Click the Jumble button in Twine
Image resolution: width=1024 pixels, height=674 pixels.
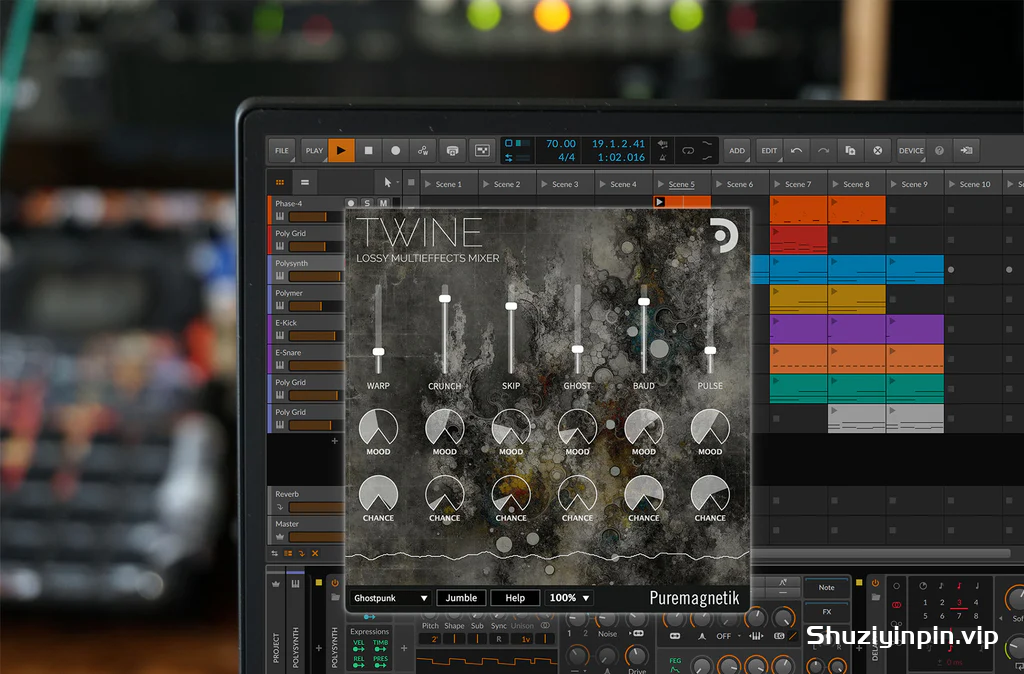(x=461, y=598)
